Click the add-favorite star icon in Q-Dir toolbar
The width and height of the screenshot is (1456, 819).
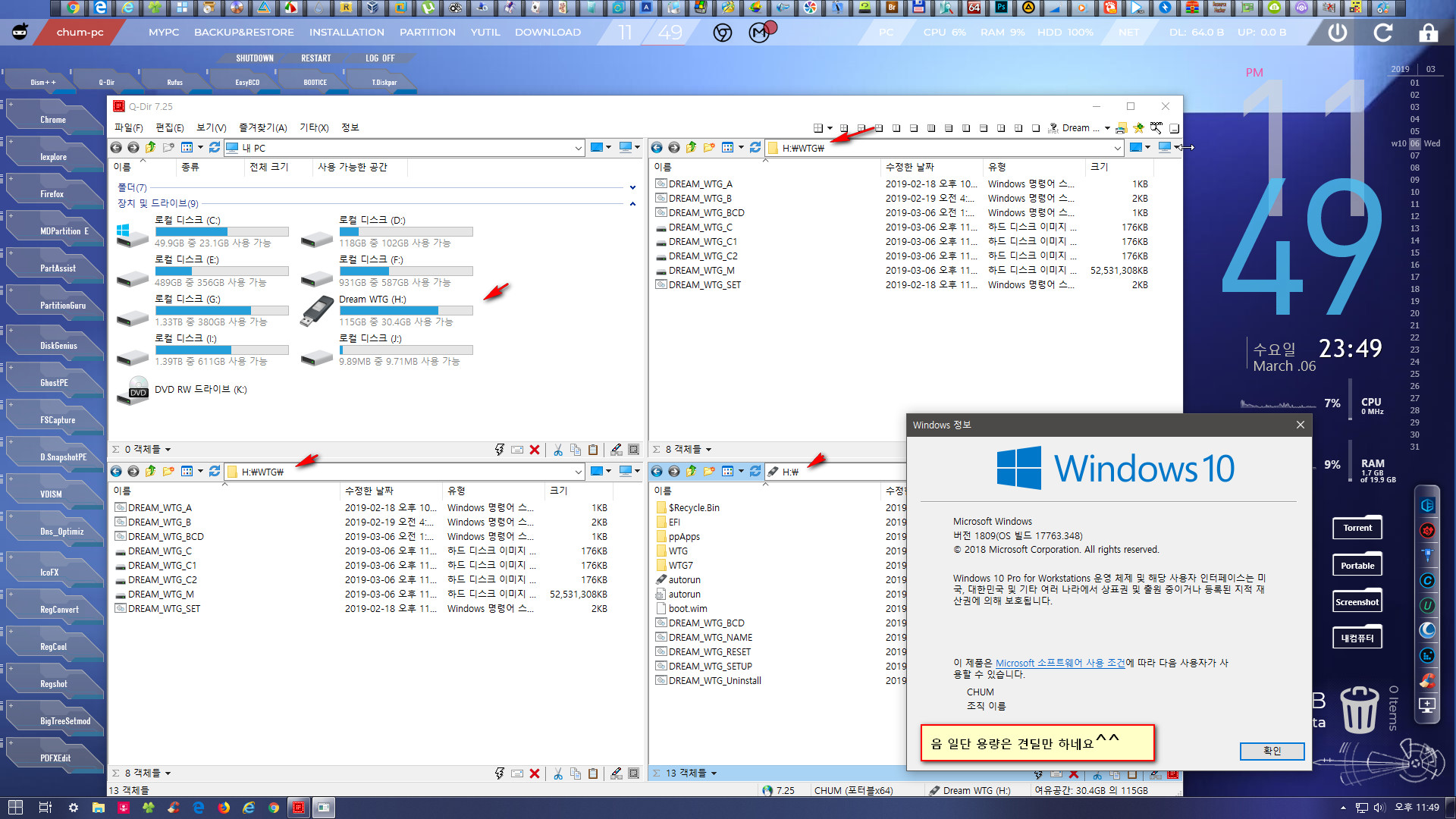coord(1138,128)
